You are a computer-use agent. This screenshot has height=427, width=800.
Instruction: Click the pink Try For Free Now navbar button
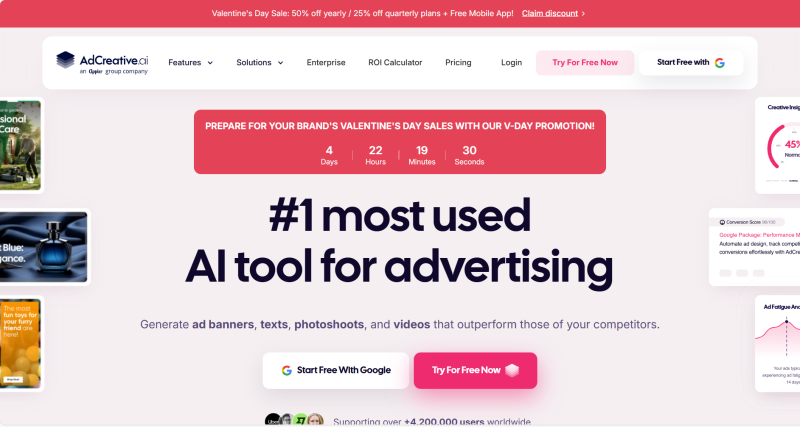(585, 63)
